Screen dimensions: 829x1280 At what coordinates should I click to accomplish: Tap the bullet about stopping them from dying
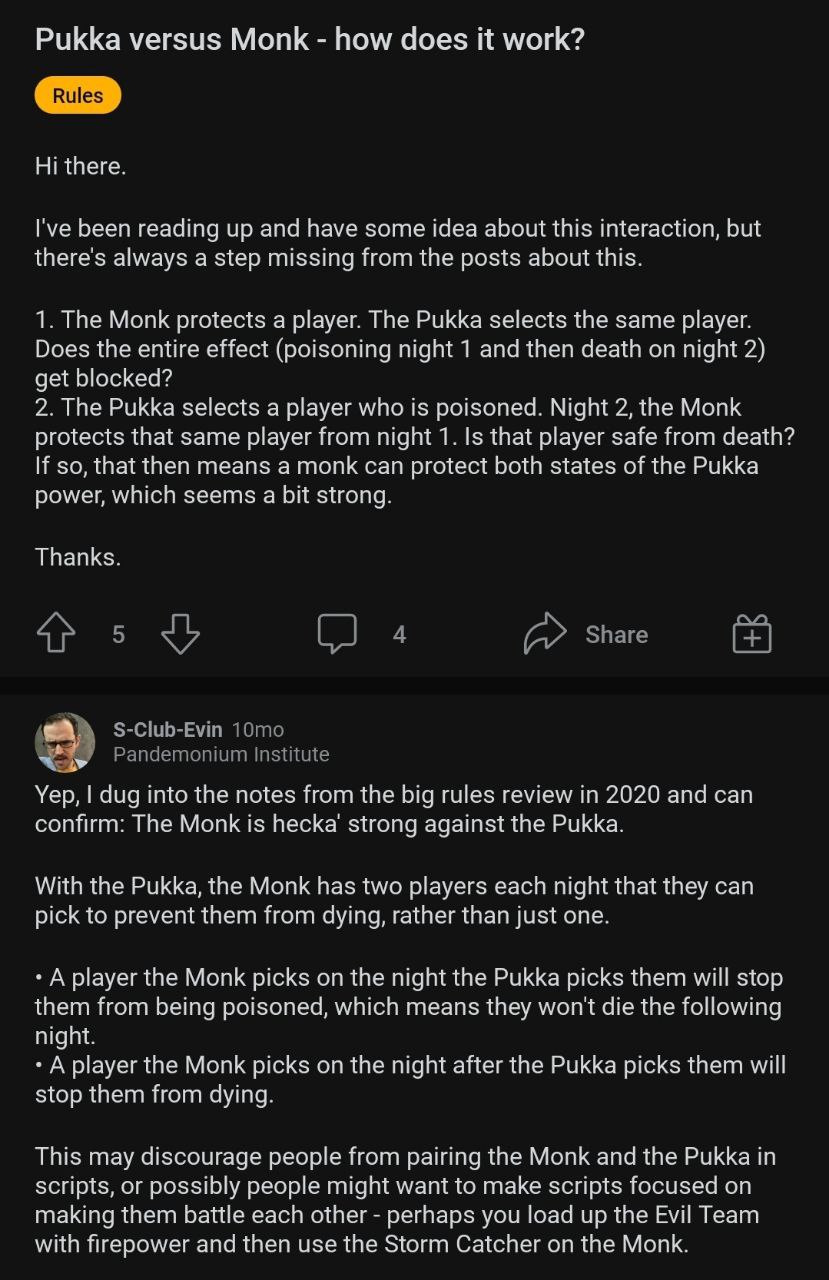pyautogui.click(x=410, y=1080)
